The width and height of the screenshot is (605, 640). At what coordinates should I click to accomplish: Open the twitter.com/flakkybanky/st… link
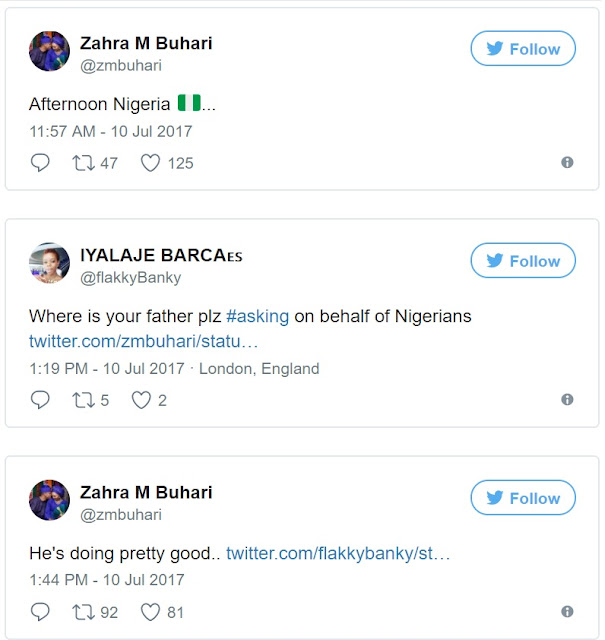point(338,553)
